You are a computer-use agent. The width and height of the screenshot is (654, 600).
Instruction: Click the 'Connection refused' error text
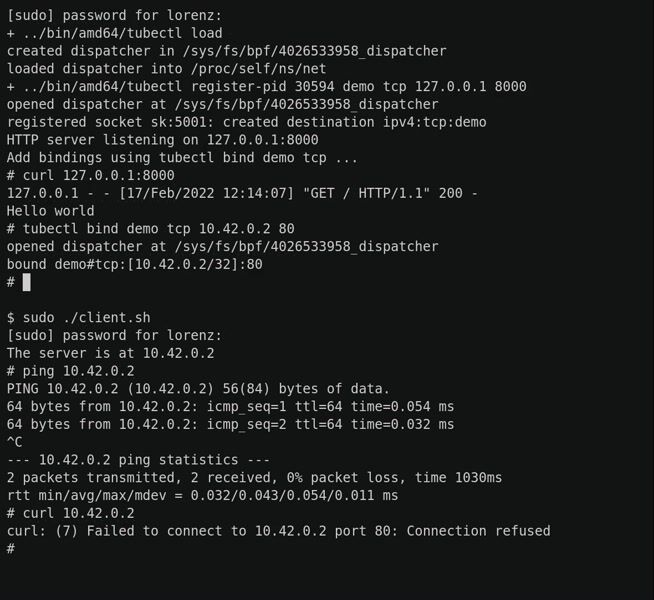click(x=478, y=531)
